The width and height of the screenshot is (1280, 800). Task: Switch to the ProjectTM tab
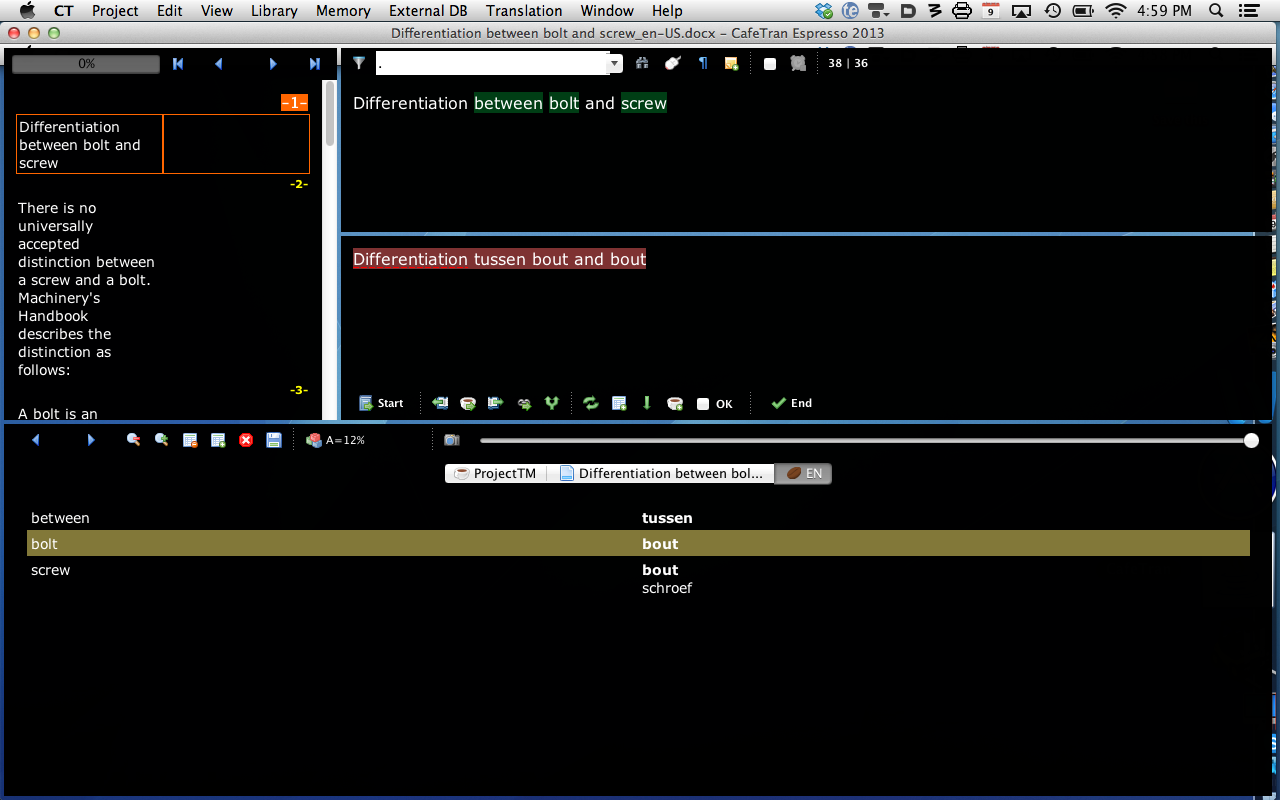[496, 474]
